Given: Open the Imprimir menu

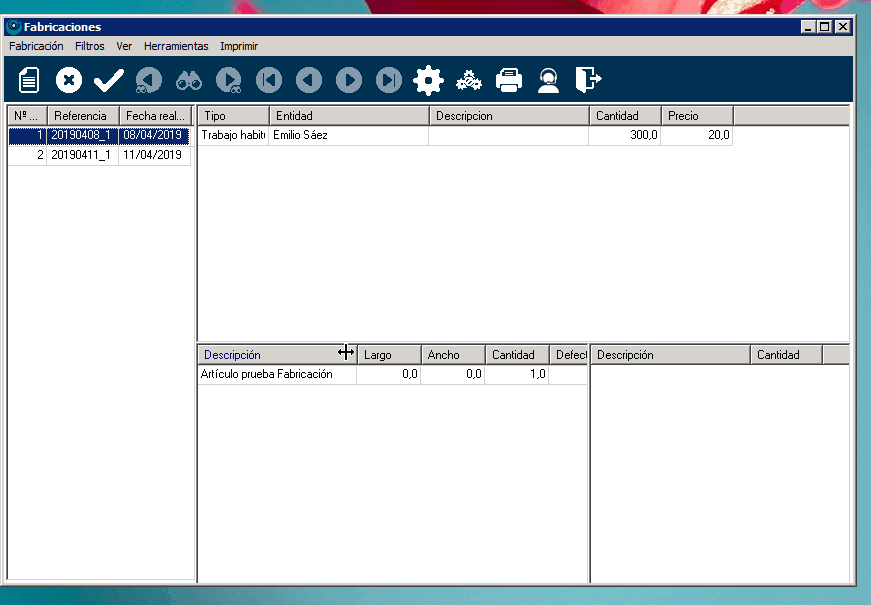Looking at the screenshot, I should pyautogui.click(x=239, y=46).
